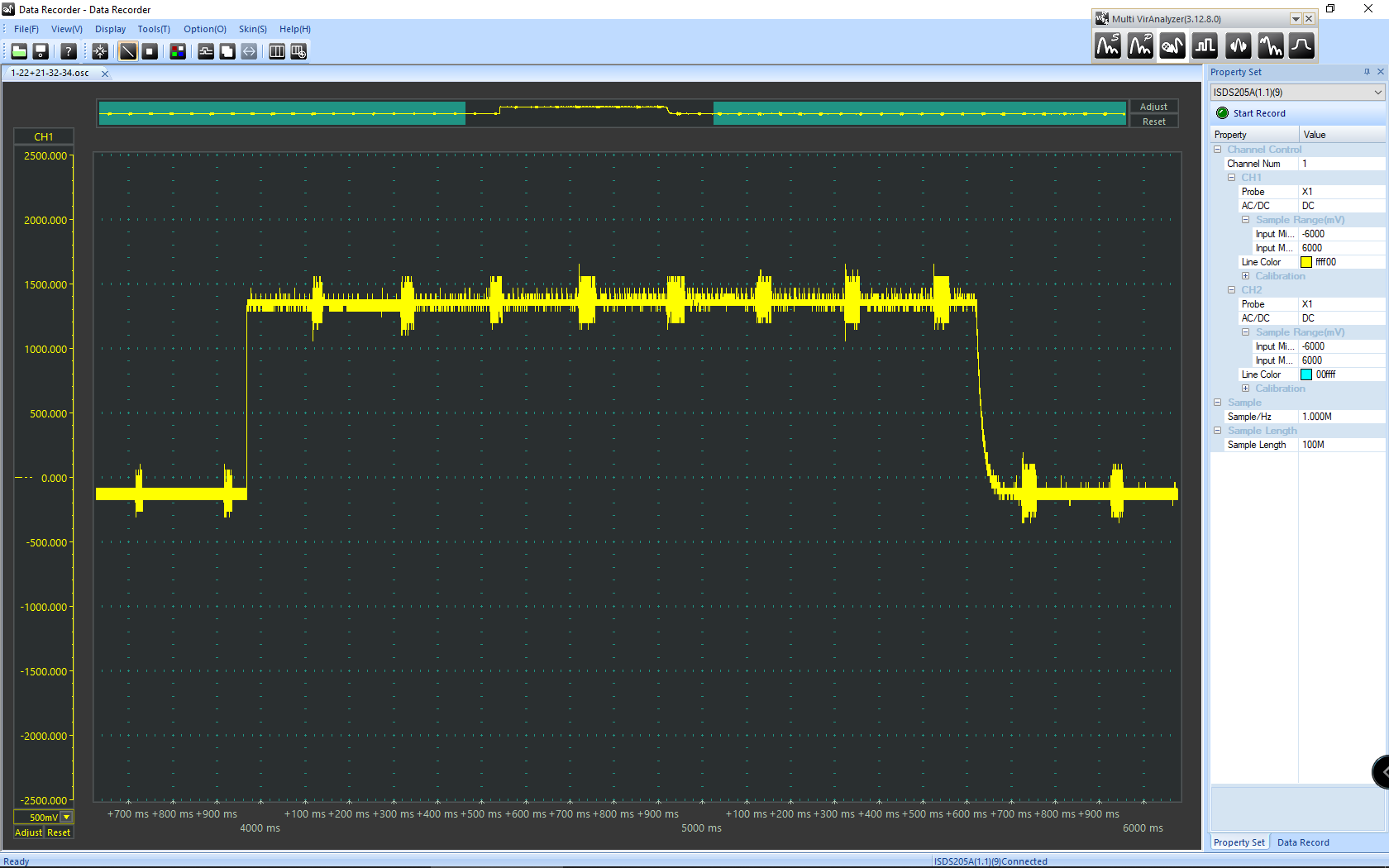The width and height of the screenshot is (1389, 868).
Task: Click the square-wave icon in Multi VirAnalyzer
Action: (x=1205, y=46)
